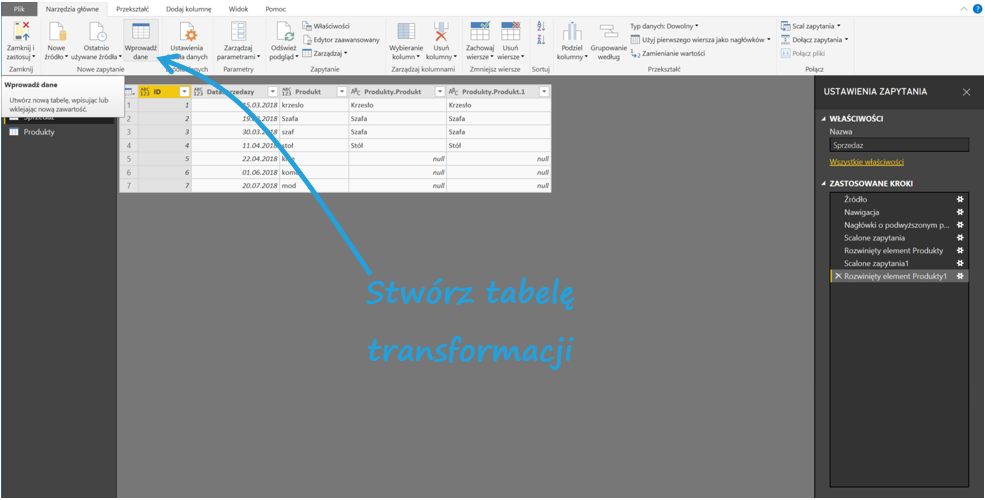This screenshot has height=500, width=985.
Task: Click the Wszystkie właściwości link
Action: click(866, 162)
